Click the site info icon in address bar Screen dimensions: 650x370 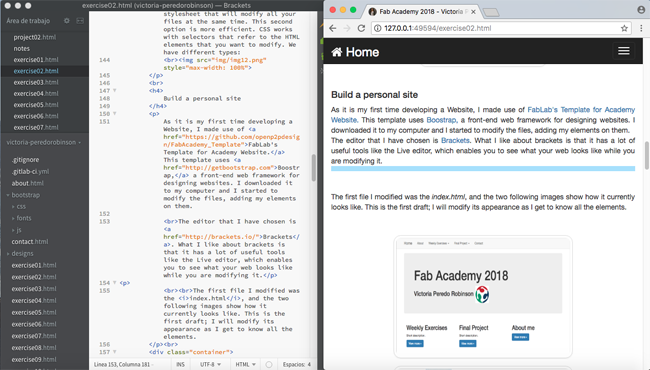click(377, 28)
